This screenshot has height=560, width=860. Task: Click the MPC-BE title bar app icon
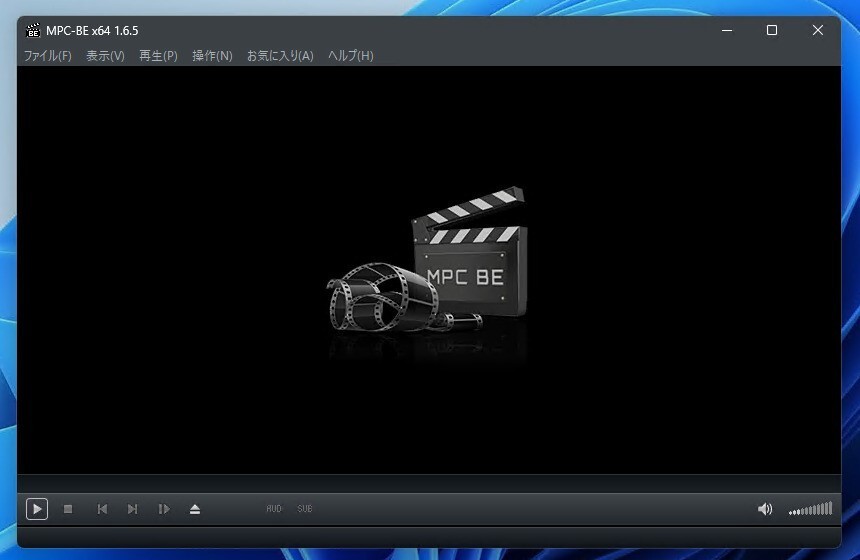tap(33, 30)
